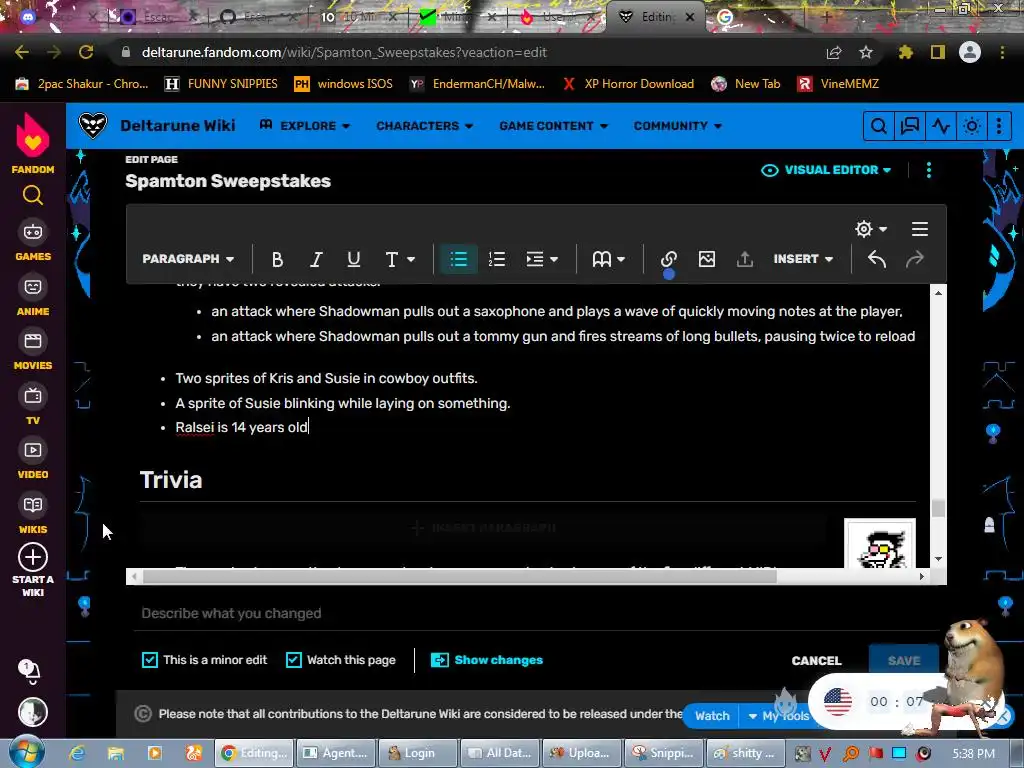
Task: Open the cite reference dropdown
Action: pyautogui.click(x=608, y=259)
